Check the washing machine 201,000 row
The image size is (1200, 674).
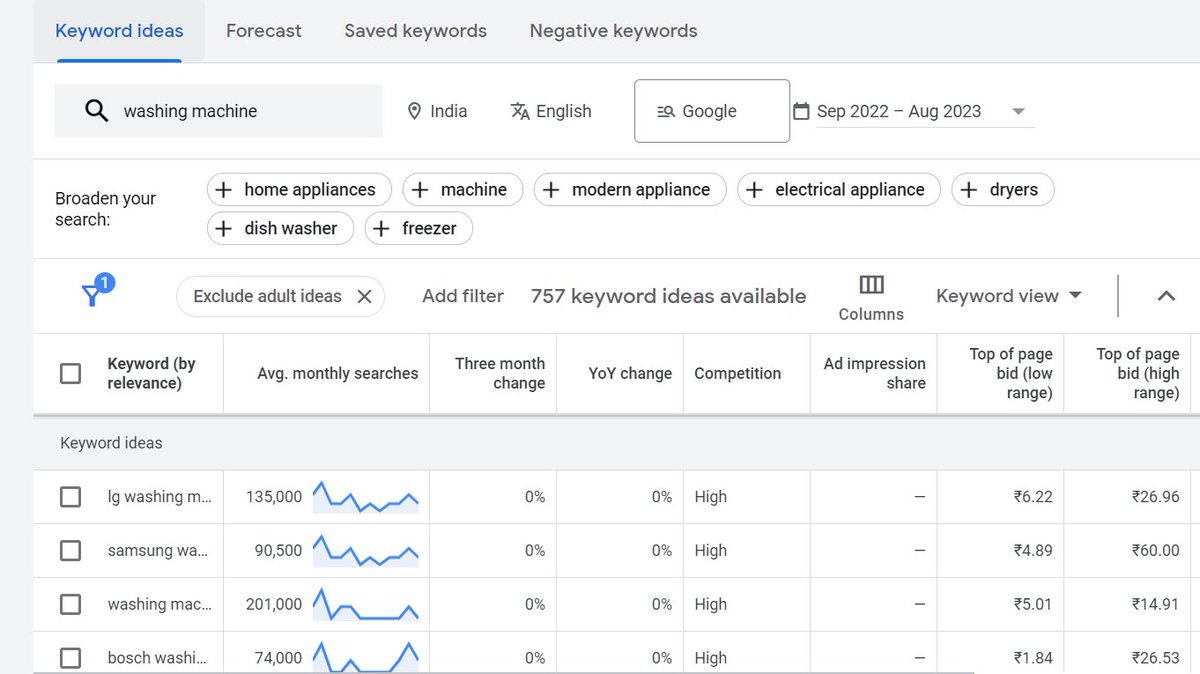pos(70,604)
